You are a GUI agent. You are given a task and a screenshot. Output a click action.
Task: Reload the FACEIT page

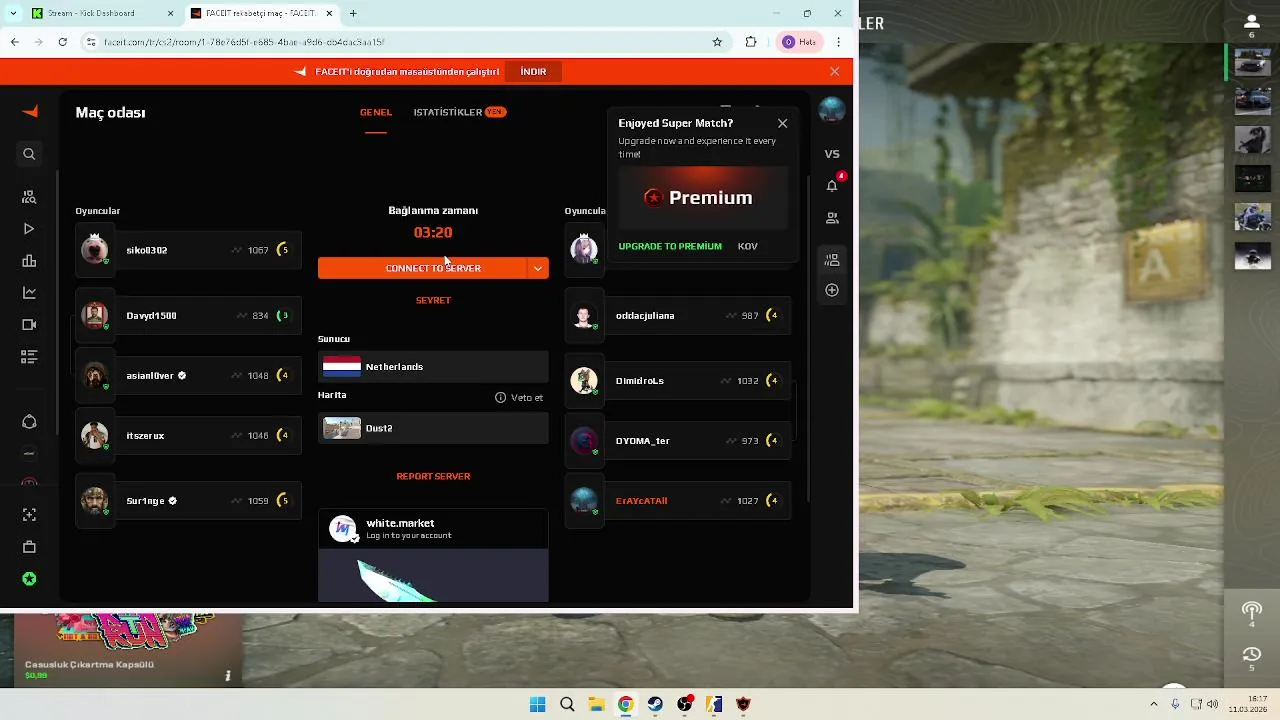[x=62, y=42]
